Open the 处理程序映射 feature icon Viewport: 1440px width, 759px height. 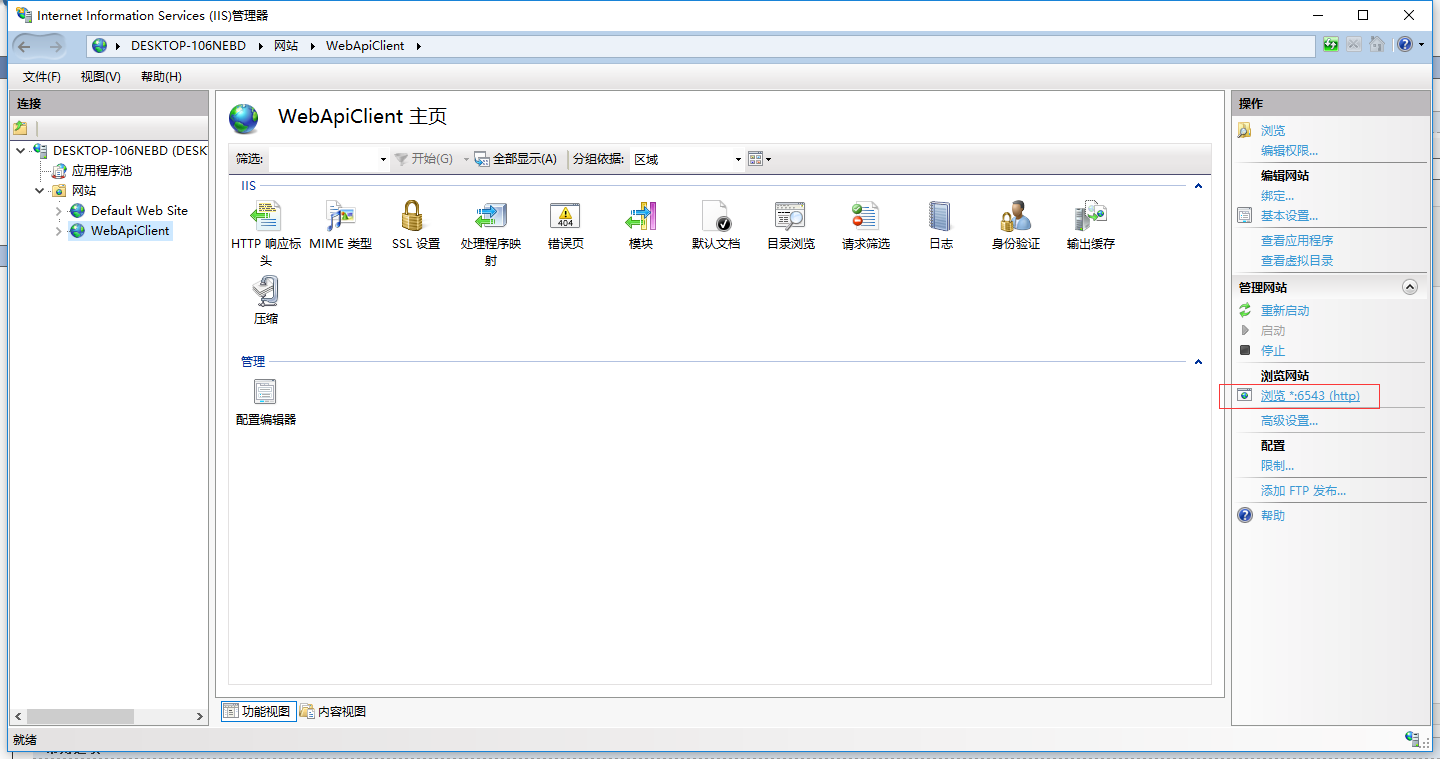coord(490,216)
